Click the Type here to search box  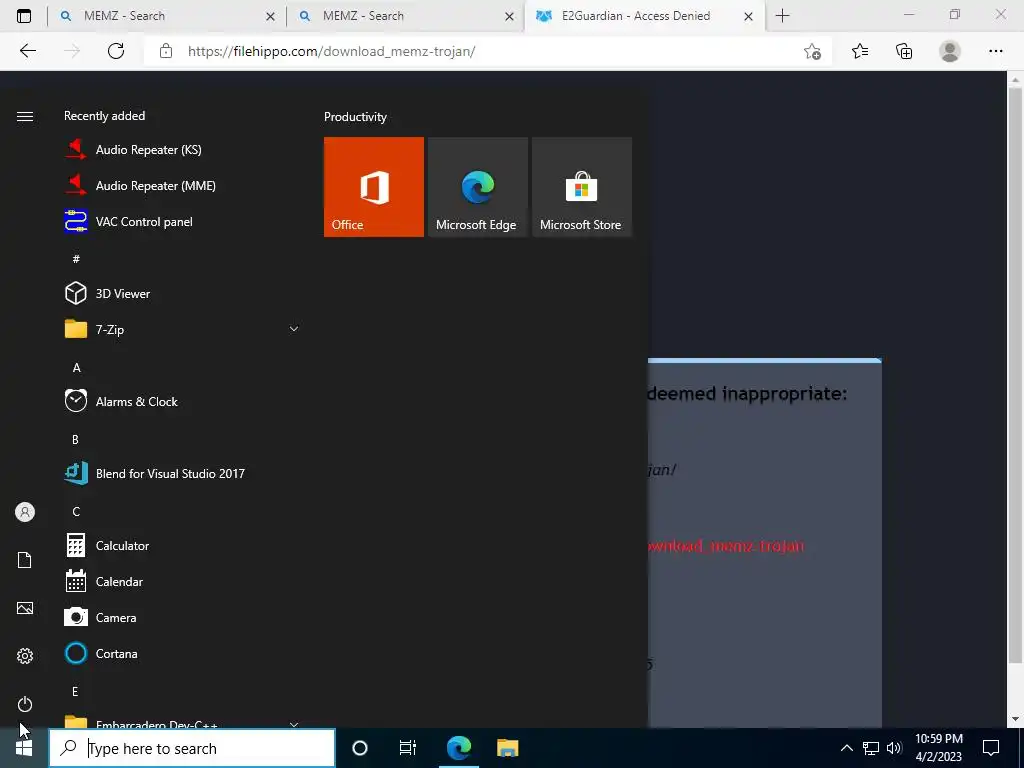[192, 748]
